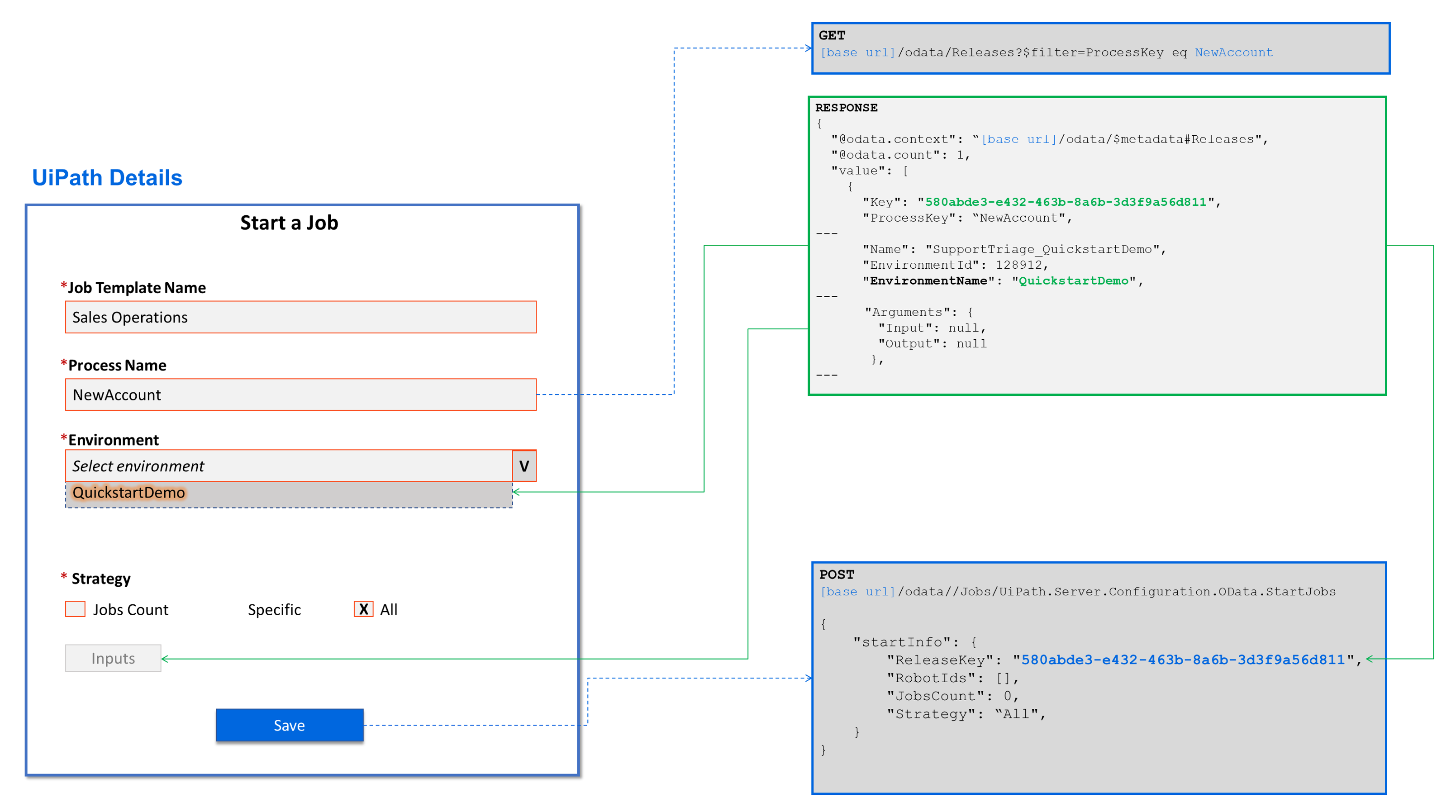Click the POST StartJobs URL line
The height and width of the screenshot is (812, 1456).
click(x=1078, y=592)
